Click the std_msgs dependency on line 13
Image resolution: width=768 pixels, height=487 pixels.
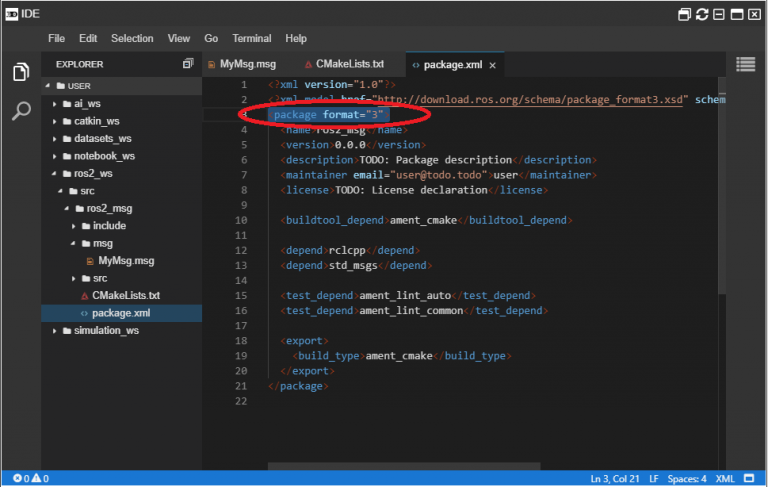pos(353,266)
